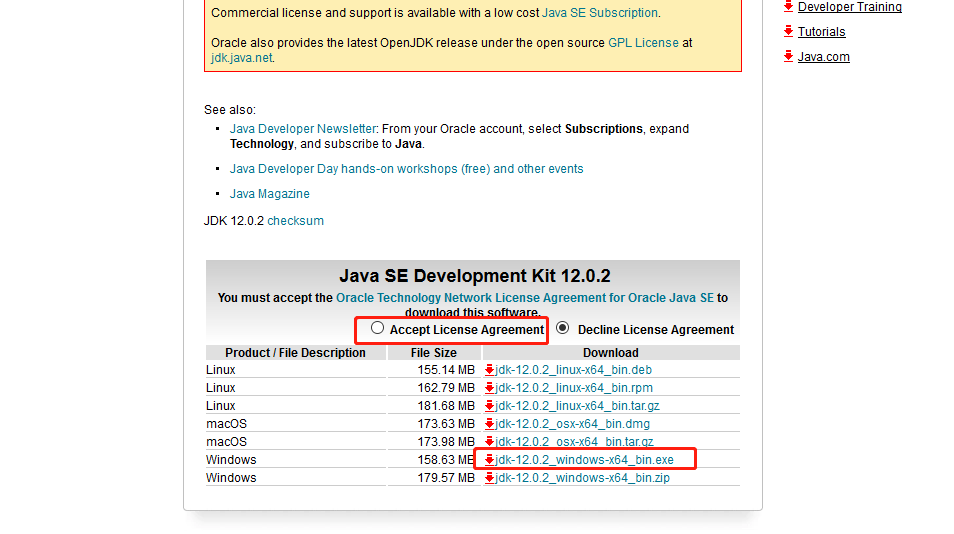Click red download arrow for osx-x64_bin.tar.gz
The image size is (954, 534).
(x=489, y=442)
